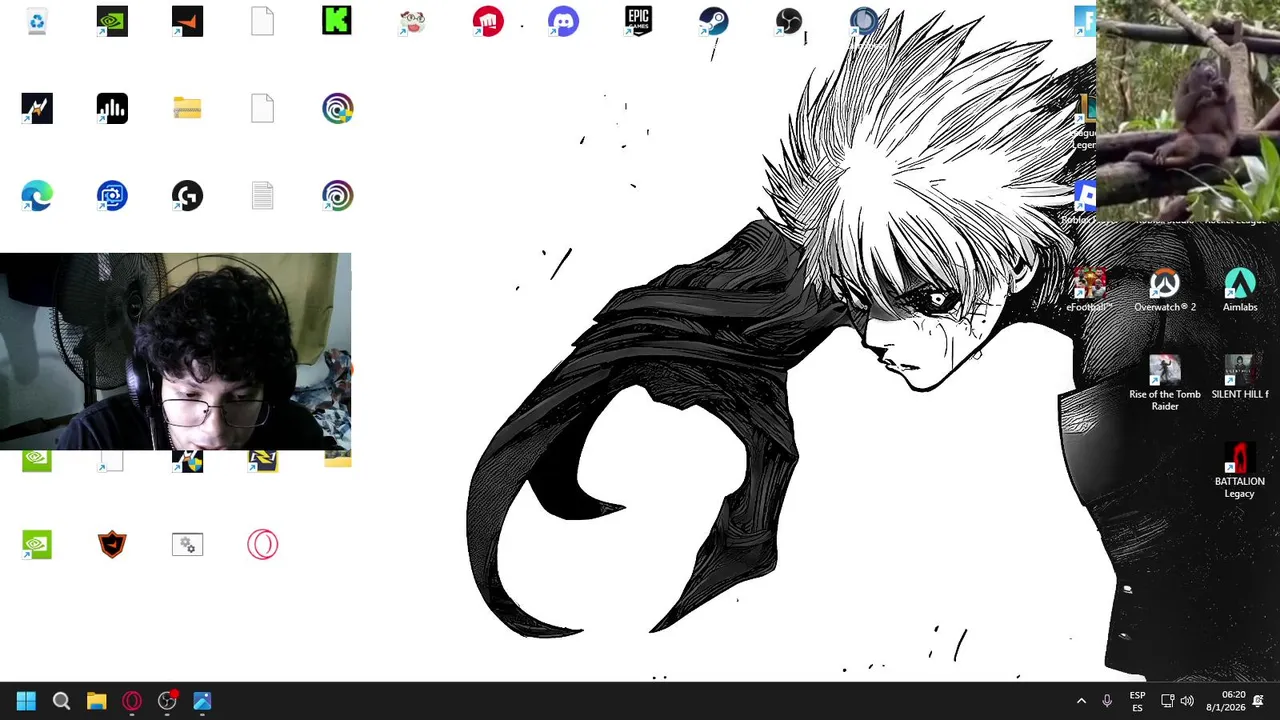1280x720 pixels.
Task: Open the Recycle Bin desktop icon
Action: 37,21
